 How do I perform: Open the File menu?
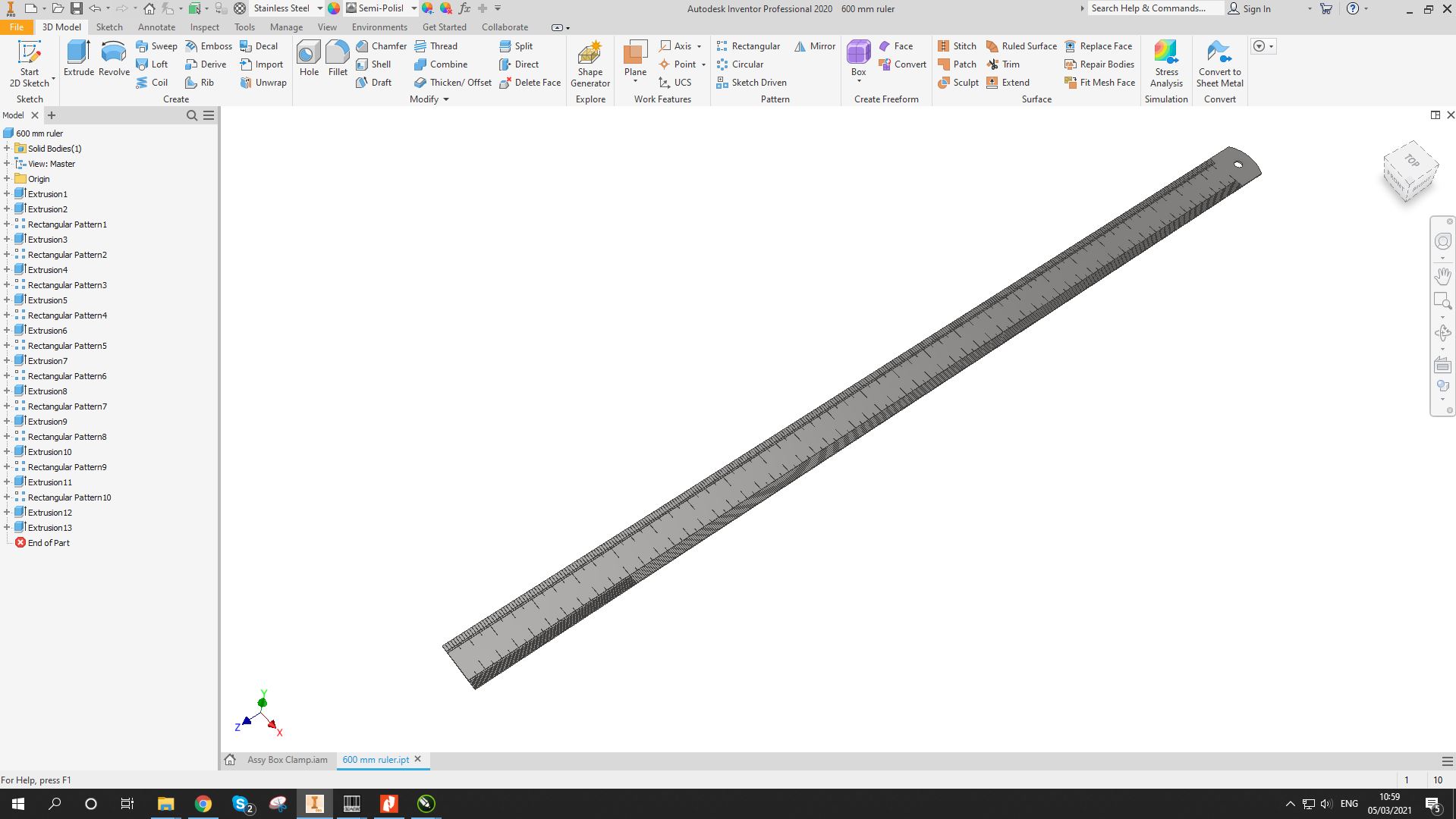16,27
